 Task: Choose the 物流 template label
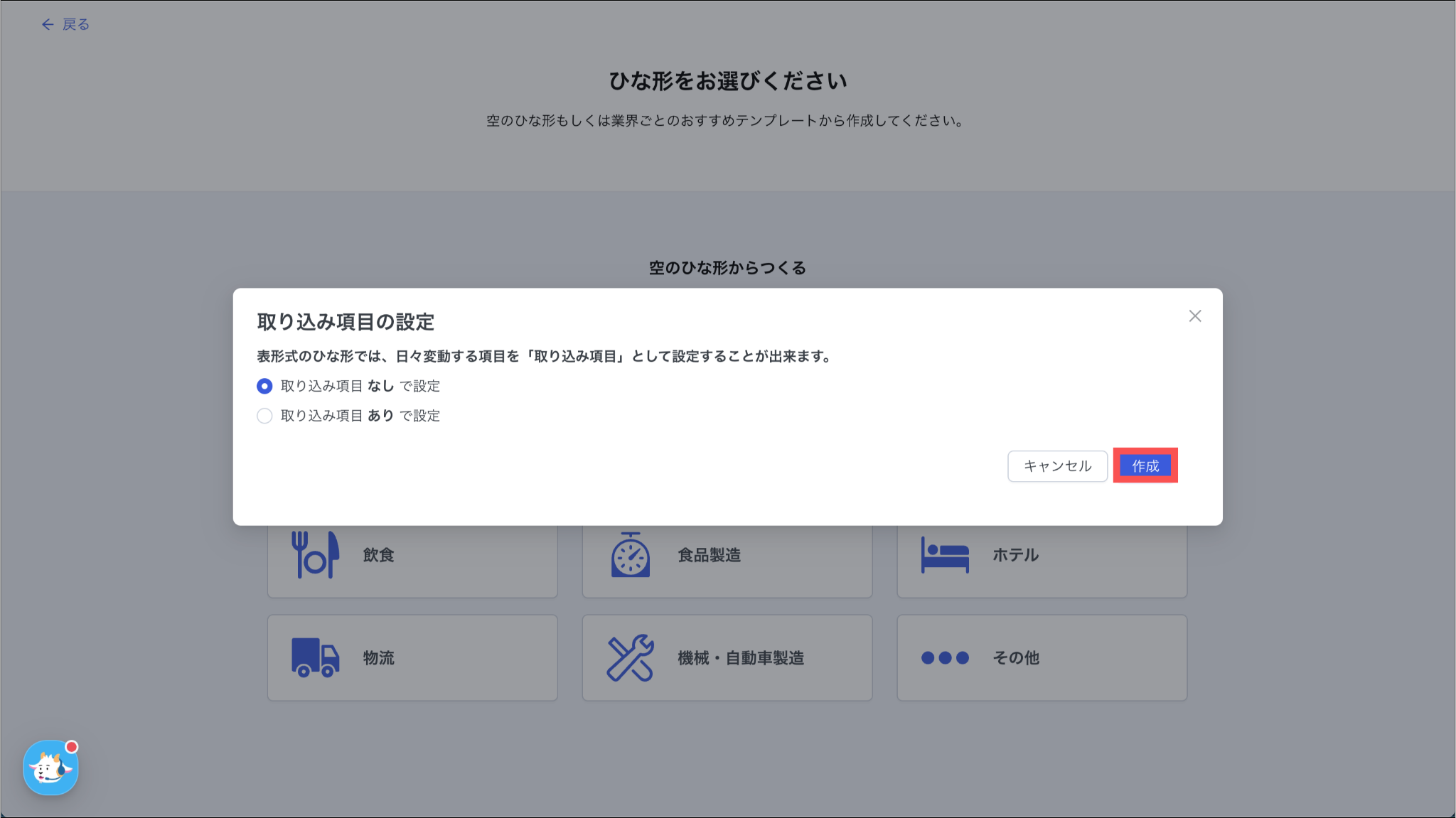point(378,658)
